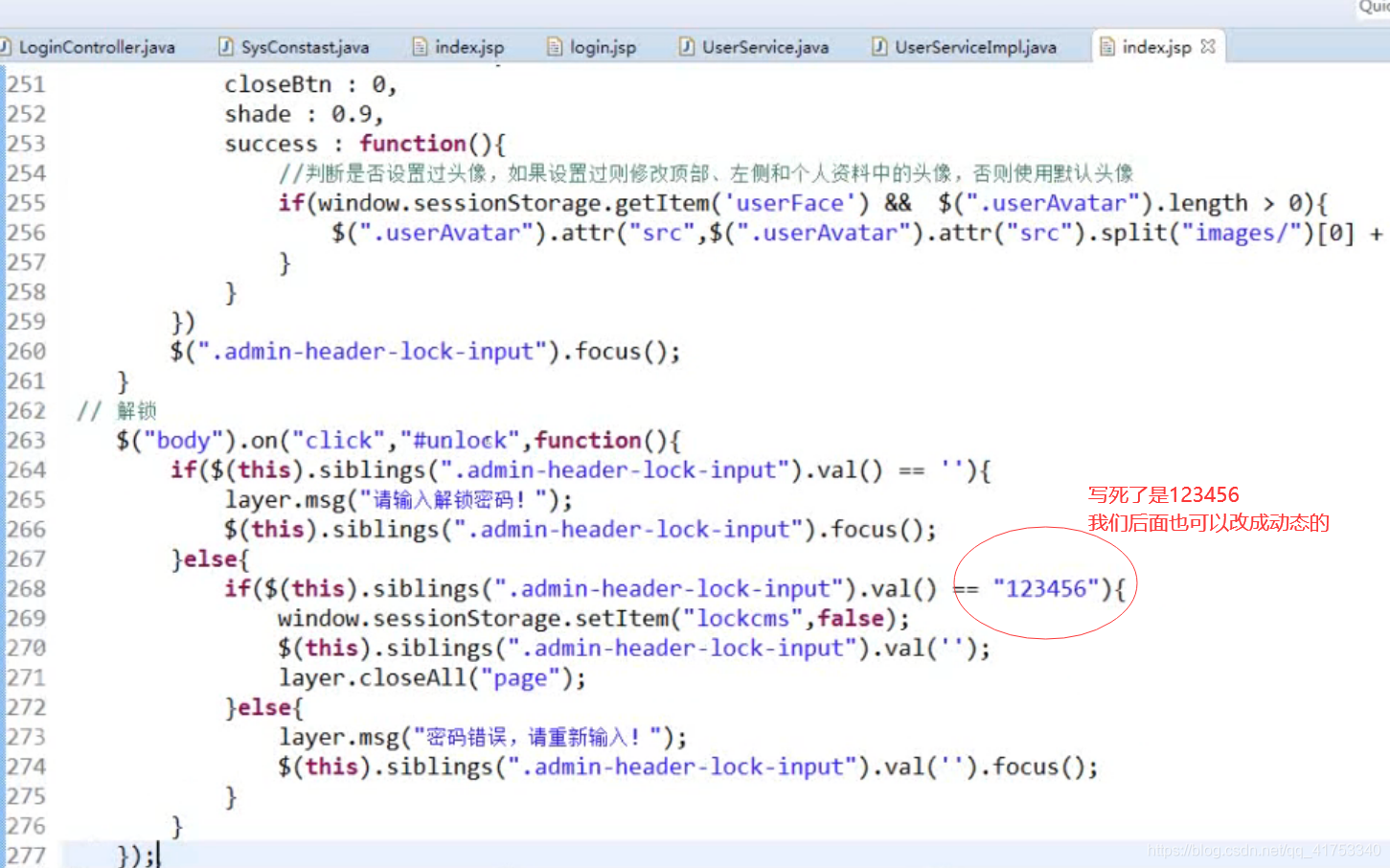1390x868 pixels.
Task: Click "images/" string on line 256
Action: point(1242,233)
